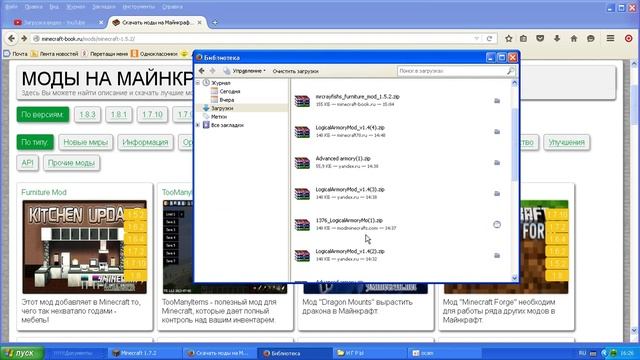Click the Library downloads list scrollbar thumb

tap(514, 145)
